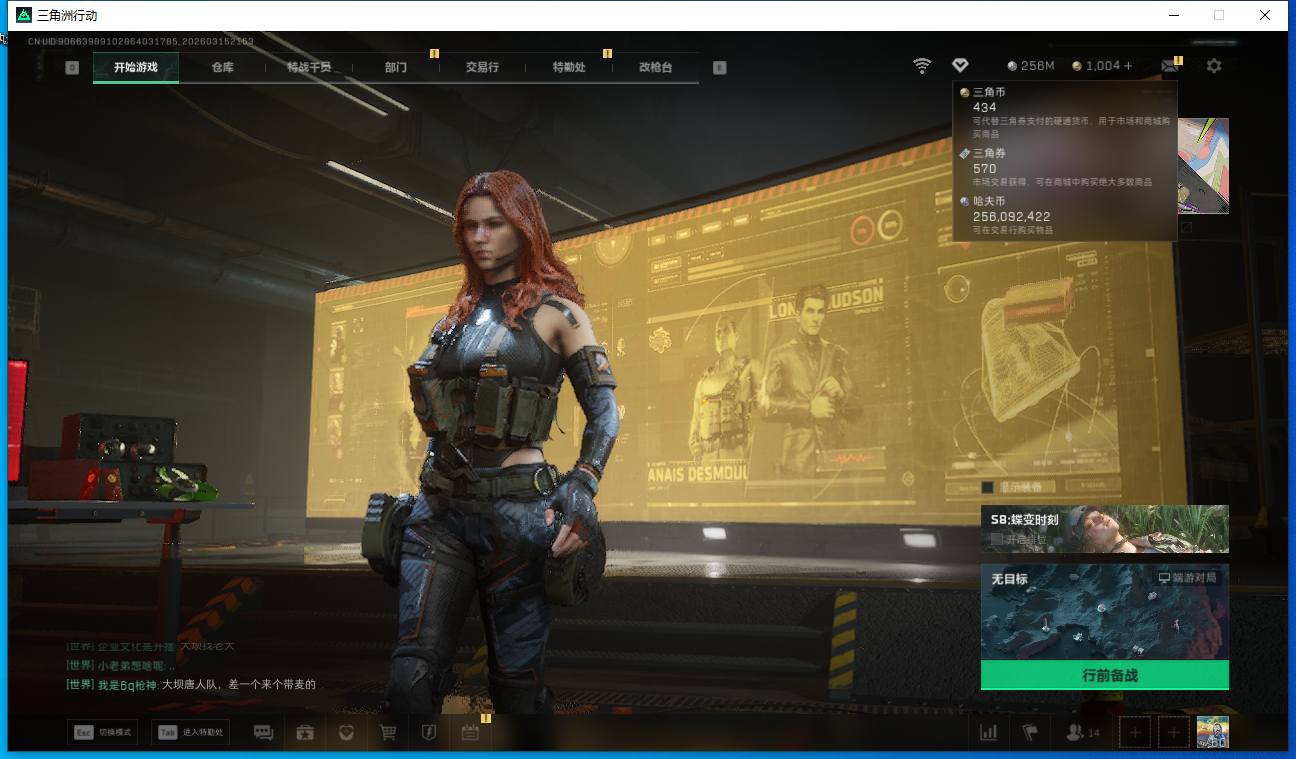1296x759 pixels.
Task: Click the left tab-switch key icon
Action: pos(72,67)
